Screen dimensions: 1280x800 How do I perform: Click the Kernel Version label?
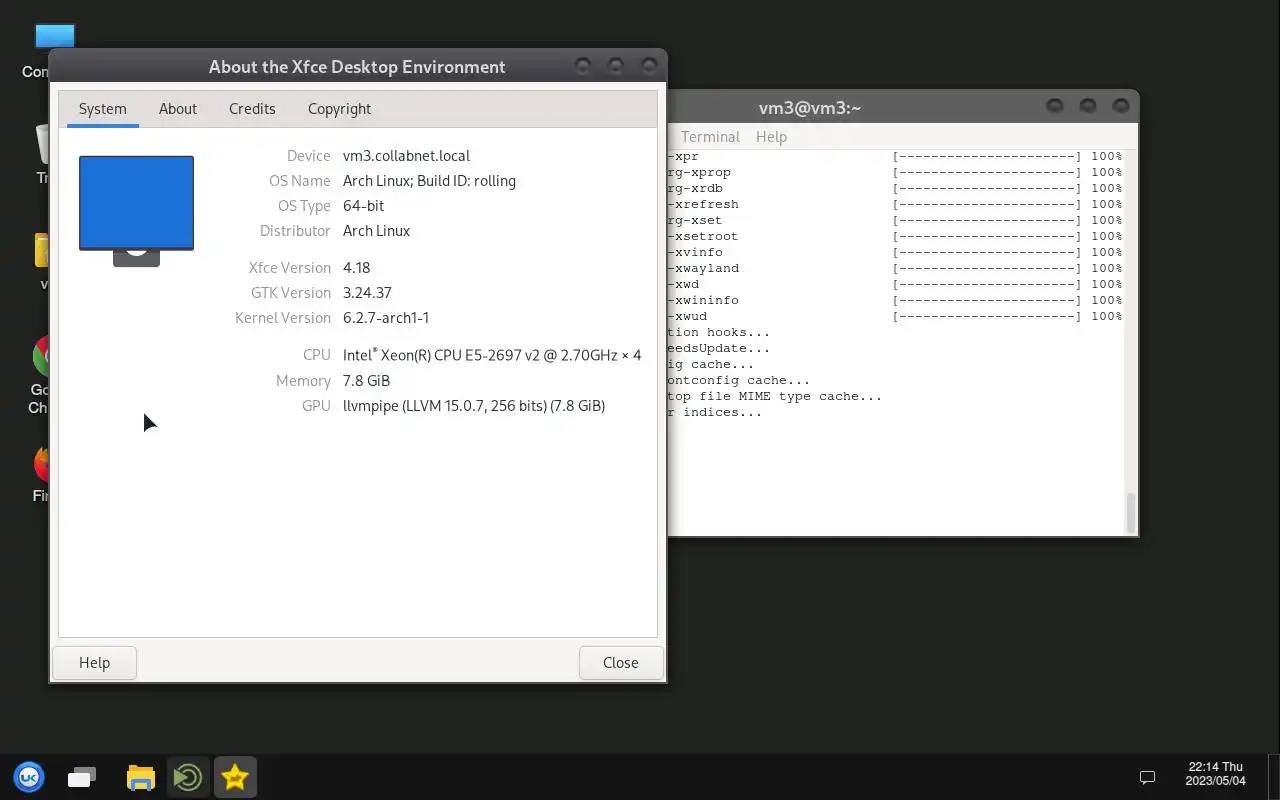tap(283, 318)
